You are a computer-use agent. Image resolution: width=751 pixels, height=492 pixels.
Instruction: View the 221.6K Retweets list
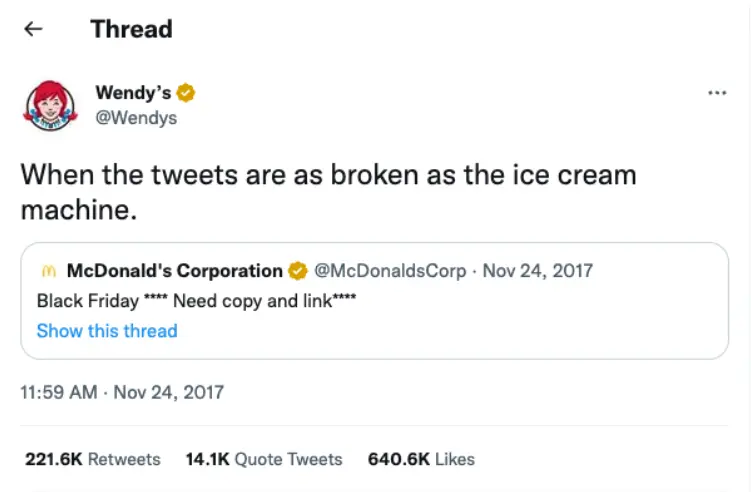coord(92,459)
